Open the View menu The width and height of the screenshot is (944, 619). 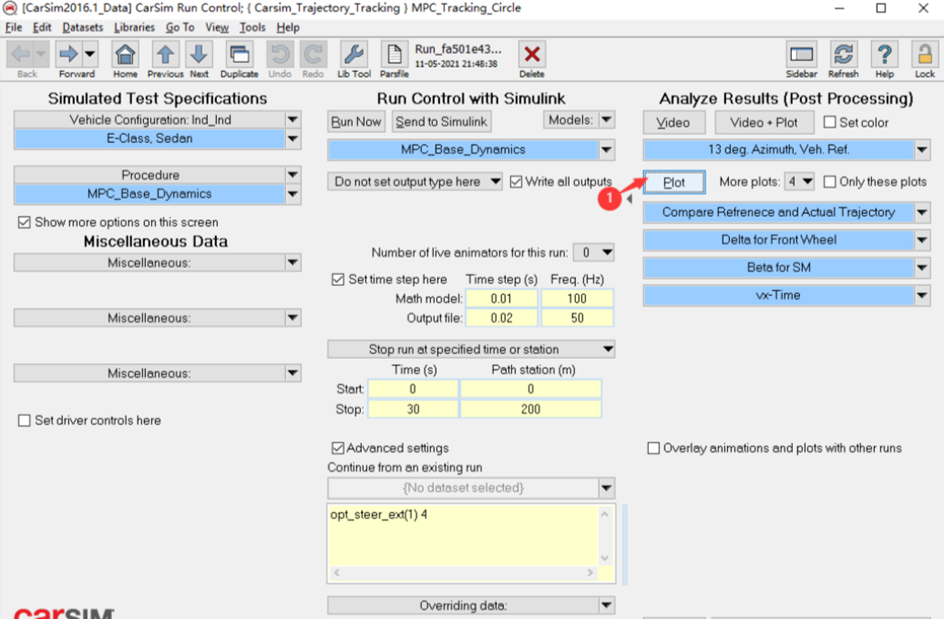tap(217, 27)
